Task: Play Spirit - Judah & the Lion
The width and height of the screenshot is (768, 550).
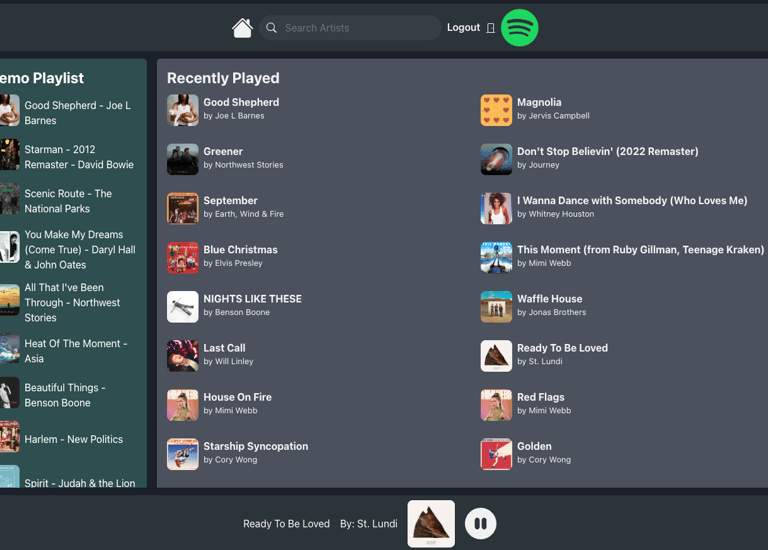Action: 80,483
